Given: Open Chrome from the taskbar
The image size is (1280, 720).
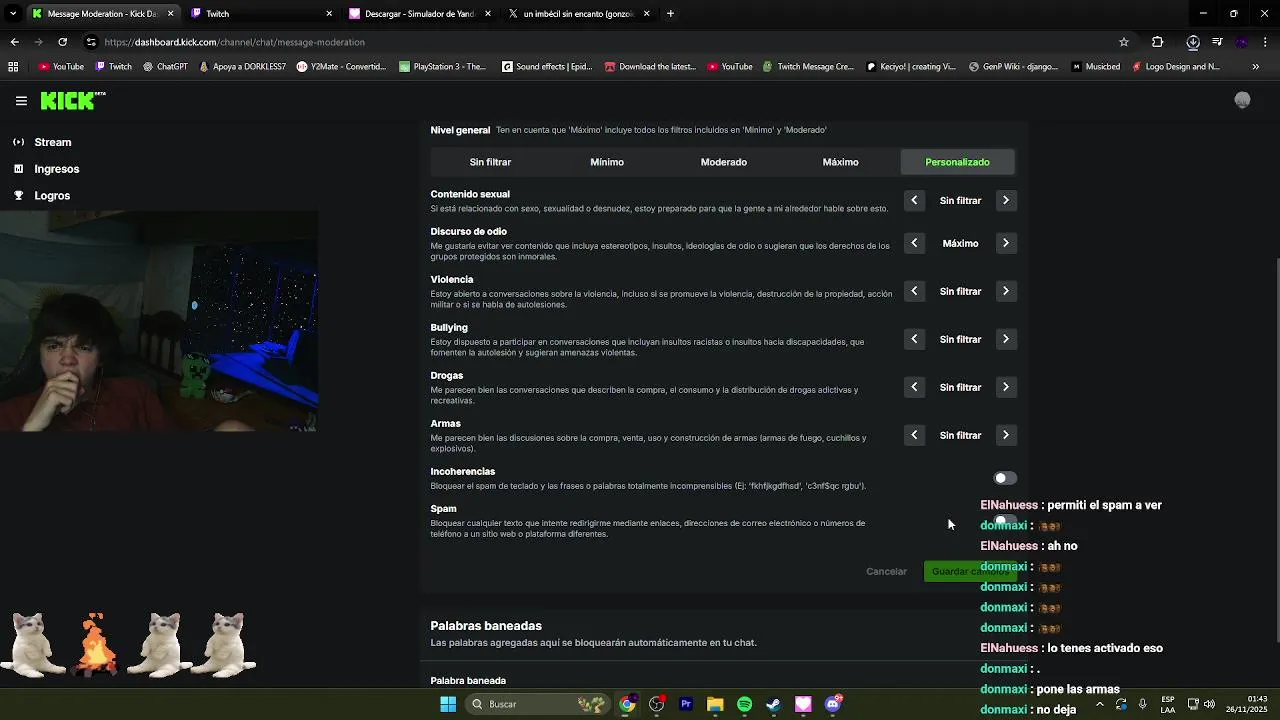Looking at the screenshot, I should [x=627, y=704].
